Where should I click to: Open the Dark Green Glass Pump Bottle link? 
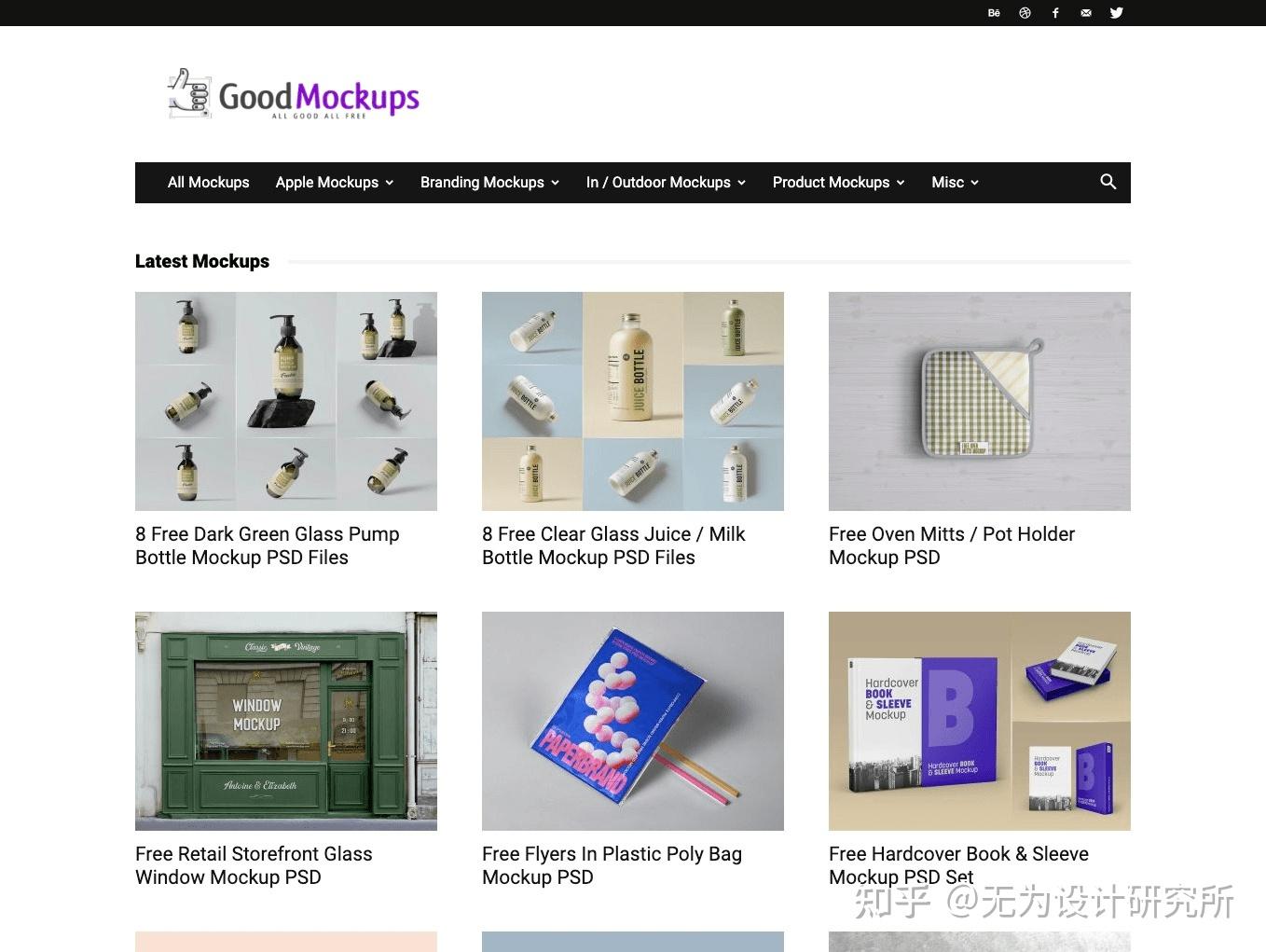tap(268, 545)
